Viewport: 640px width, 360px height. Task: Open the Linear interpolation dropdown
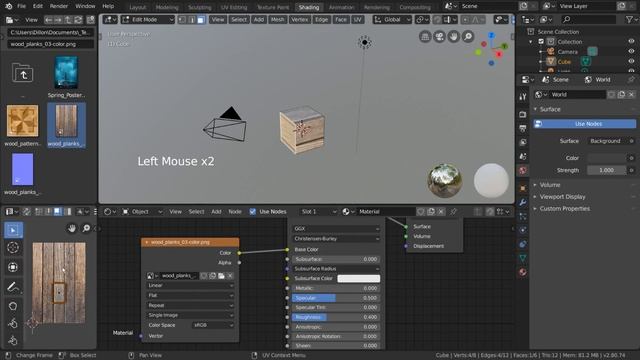191,285
